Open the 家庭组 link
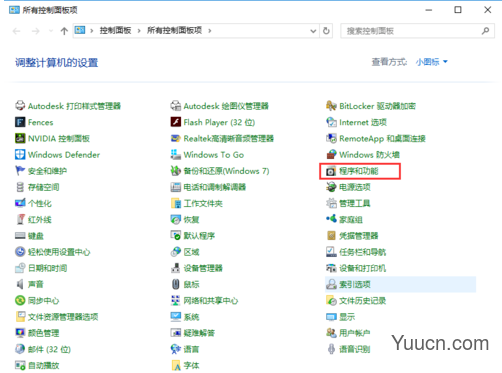Image resolution: width=502 pixels, height=373 pixels. pos(351,220)
